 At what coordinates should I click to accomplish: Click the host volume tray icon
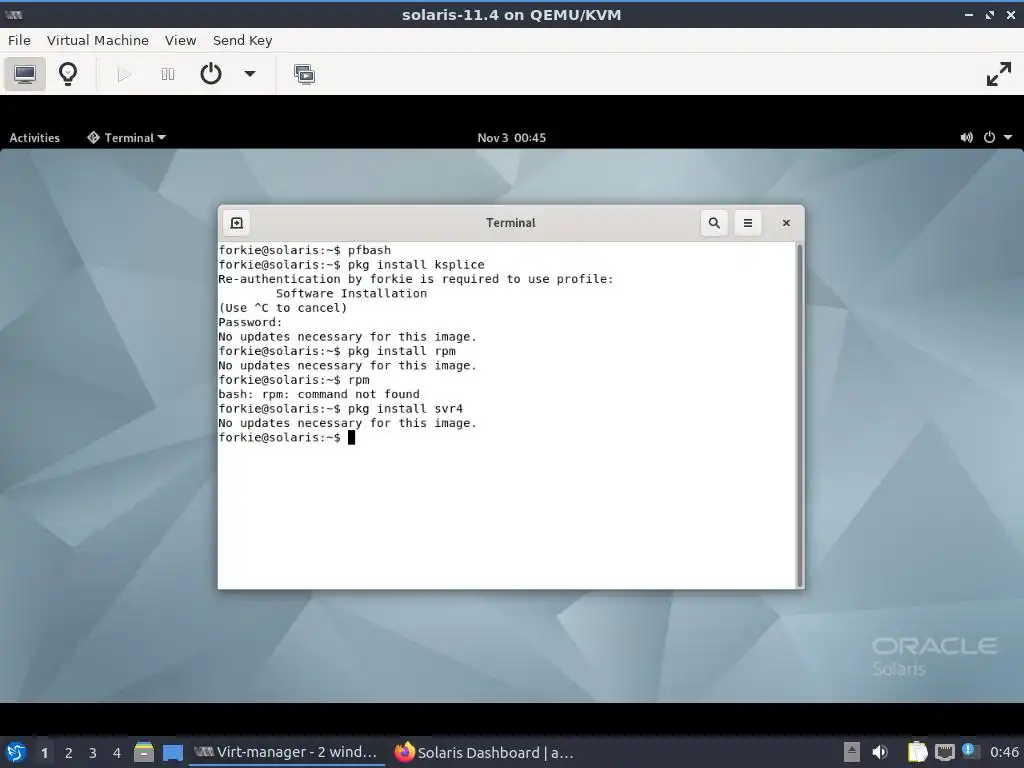pyautogui.click(x=880, y=752)
